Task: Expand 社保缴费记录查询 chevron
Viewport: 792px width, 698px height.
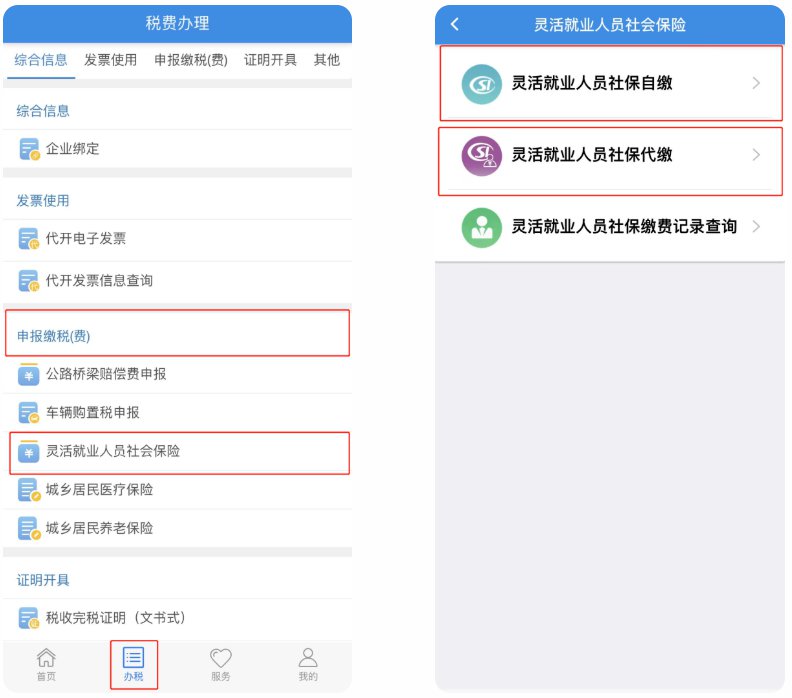Action: [756, 227]
